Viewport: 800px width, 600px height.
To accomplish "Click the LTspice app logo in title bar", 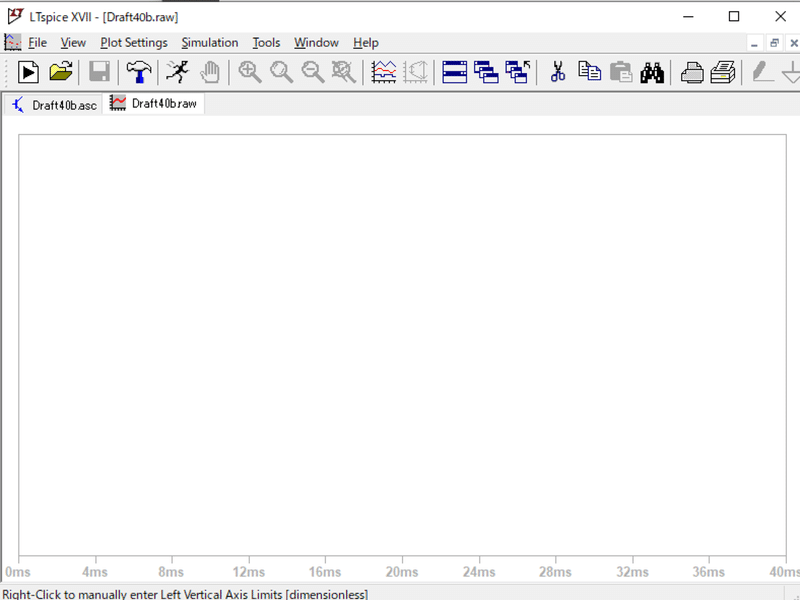I will [x=15, y=16].
